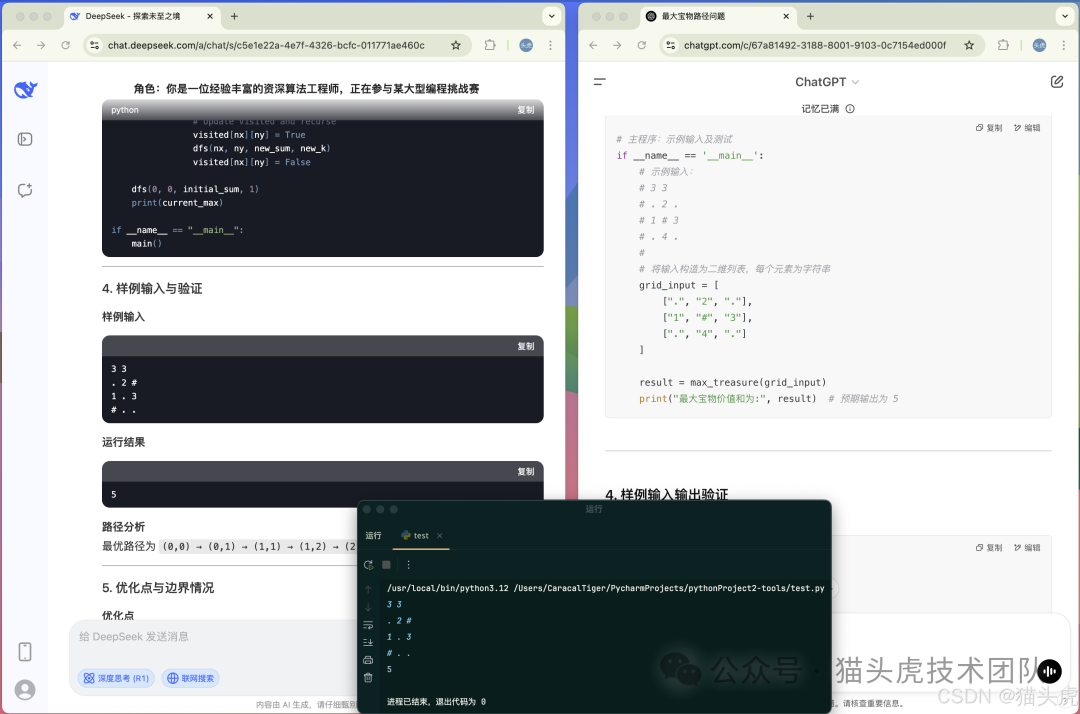
Task: Open the DeepSeek user avatar
Action: pos(25,690)
